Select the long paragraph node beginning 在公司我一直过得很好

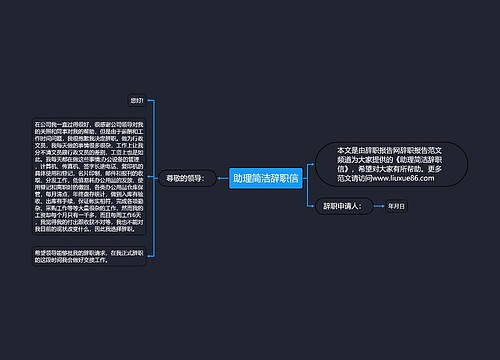(x=89, y=176)
